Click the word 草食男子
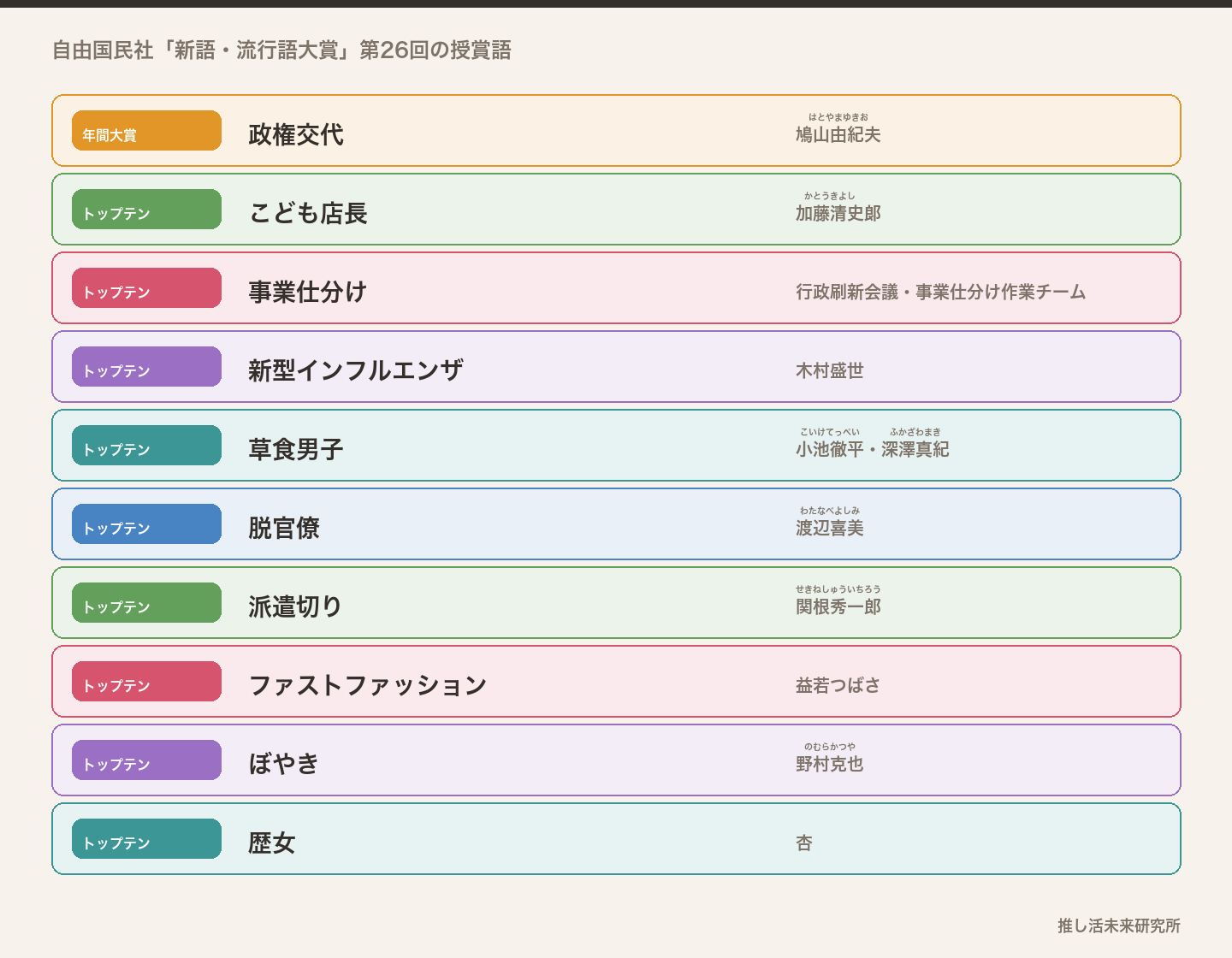Viewport: 1232px width, 958px height. [x=296, y=449]
